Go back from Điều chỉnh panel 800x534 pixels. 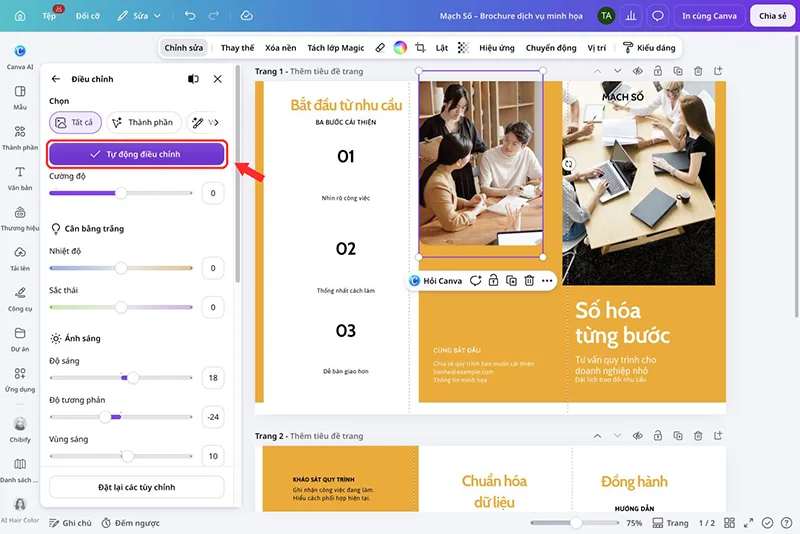(x=56, y=79)
